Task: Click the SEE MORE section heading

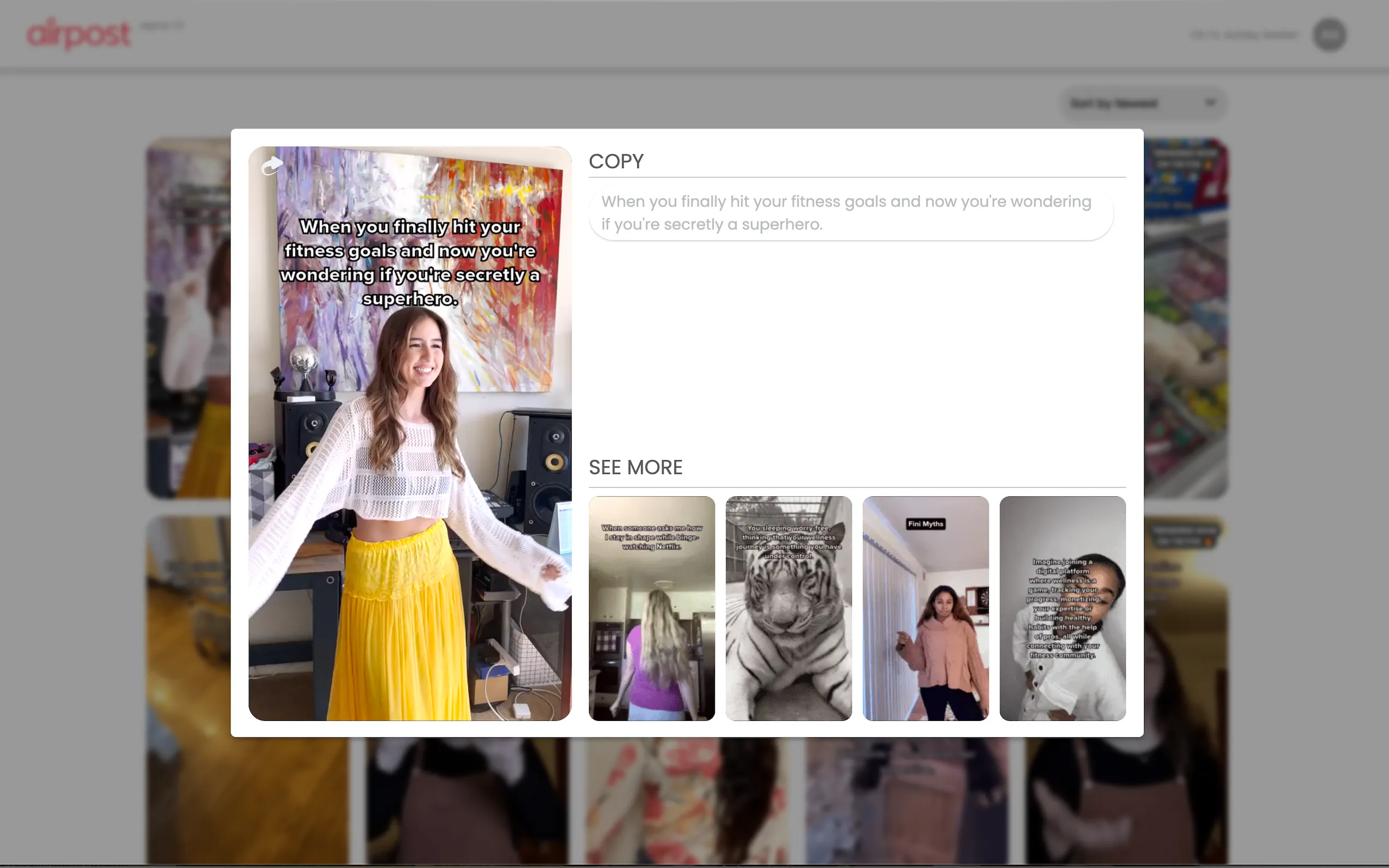Action: click(635, 467)
